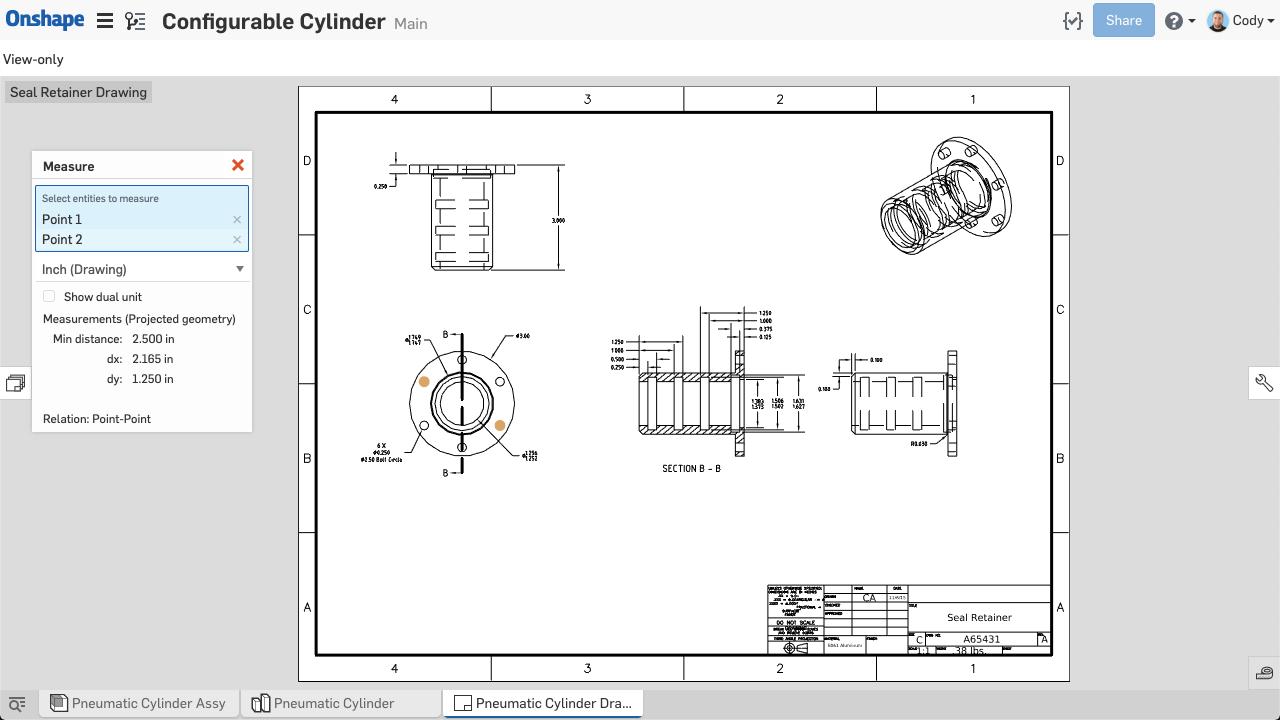The width and height of the screenshot is (1280, 720).
Task: Open the drawing tools wrench panel
Action: pyautogui.click(x=1264, y=382)
